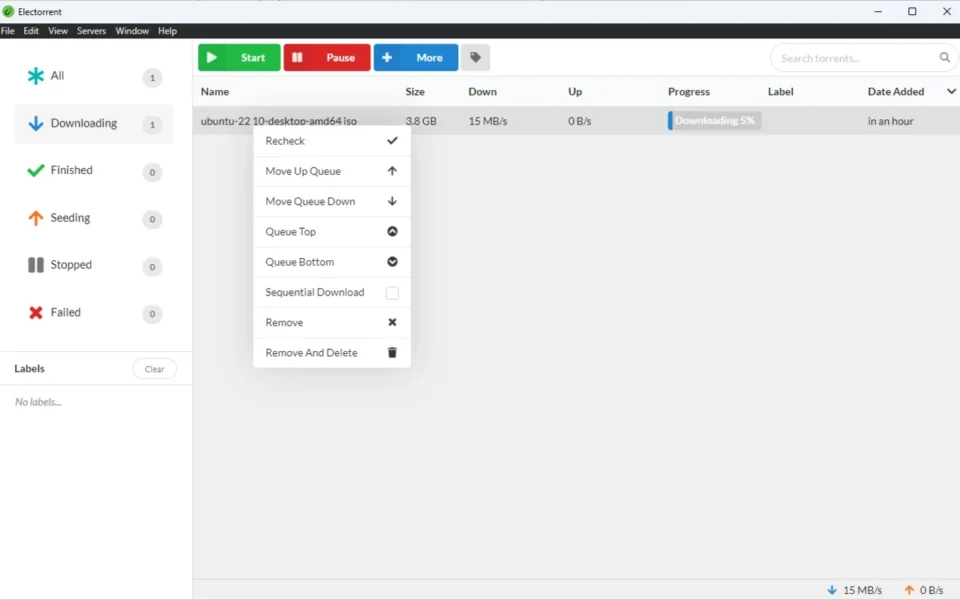Click the search magnifier icon
Image resolution: width=960 pixels, height=600 pixels.
[x=945, y=58]
